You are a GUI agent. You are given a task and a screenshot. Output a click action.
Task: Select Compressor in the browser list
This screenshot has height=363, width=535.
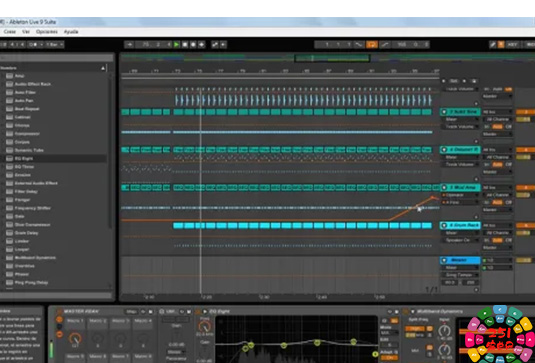tap(27, 134)
